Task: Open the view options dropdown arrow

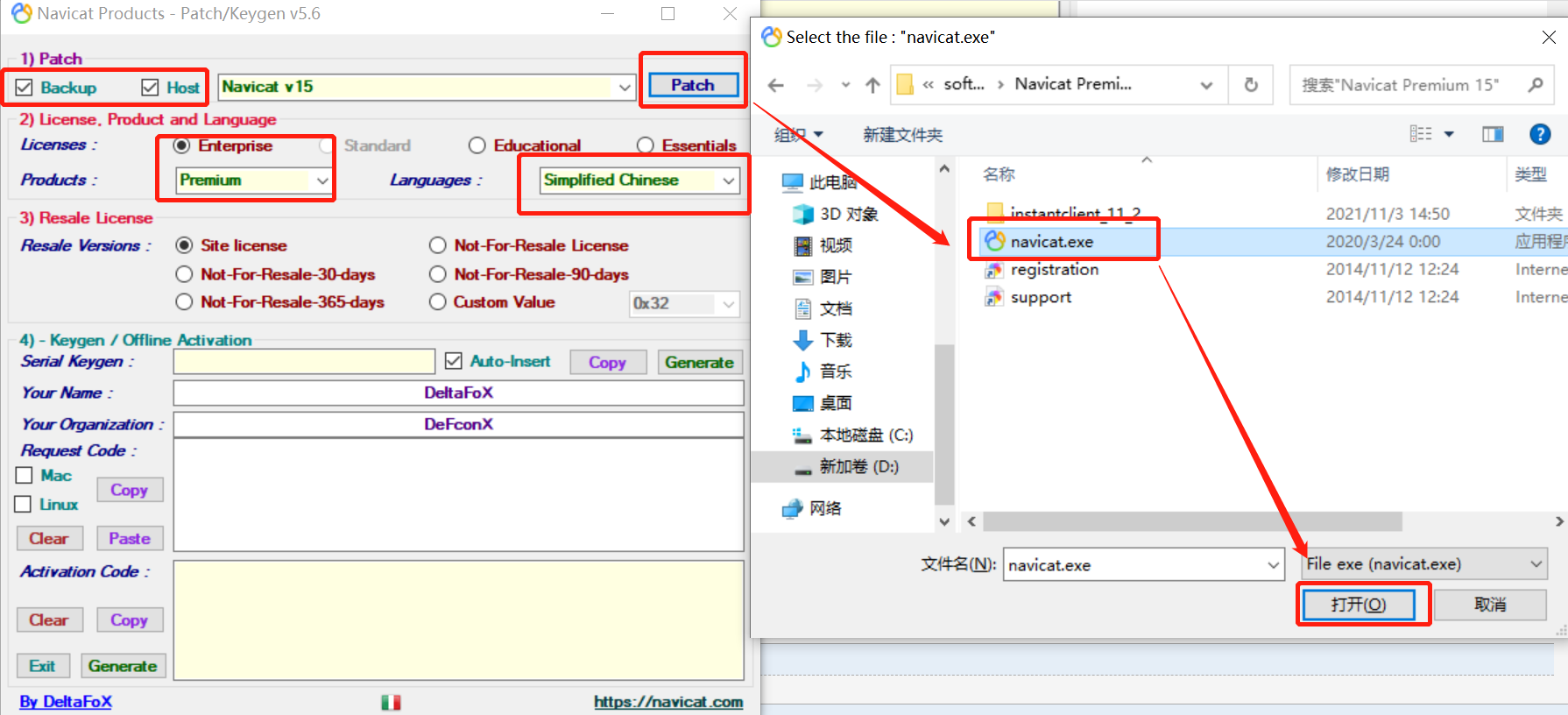Action: pos(1449,134)
